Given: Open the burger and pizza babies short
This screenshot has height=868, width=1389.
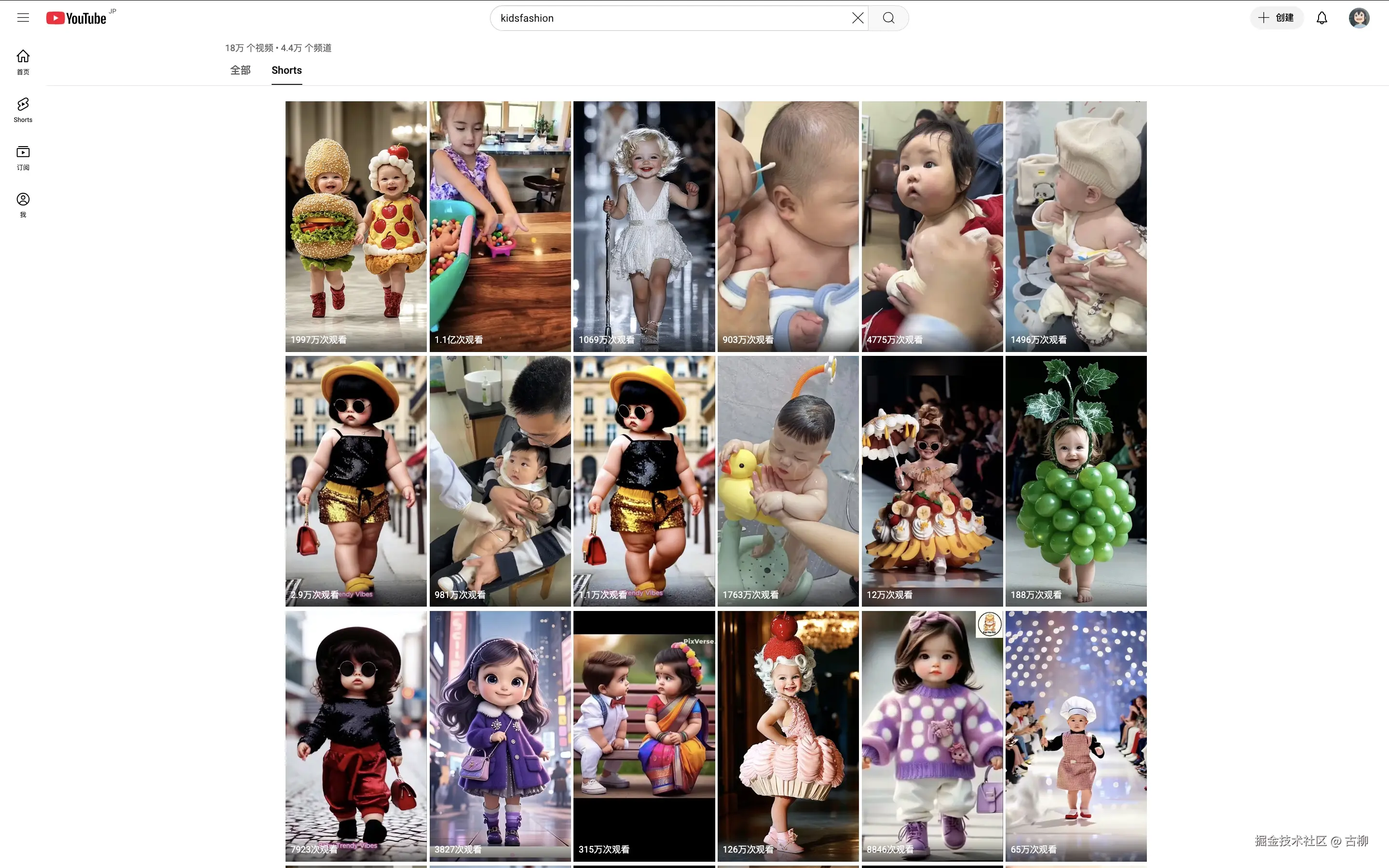Looking at the screenshot, I should point(356,226).
